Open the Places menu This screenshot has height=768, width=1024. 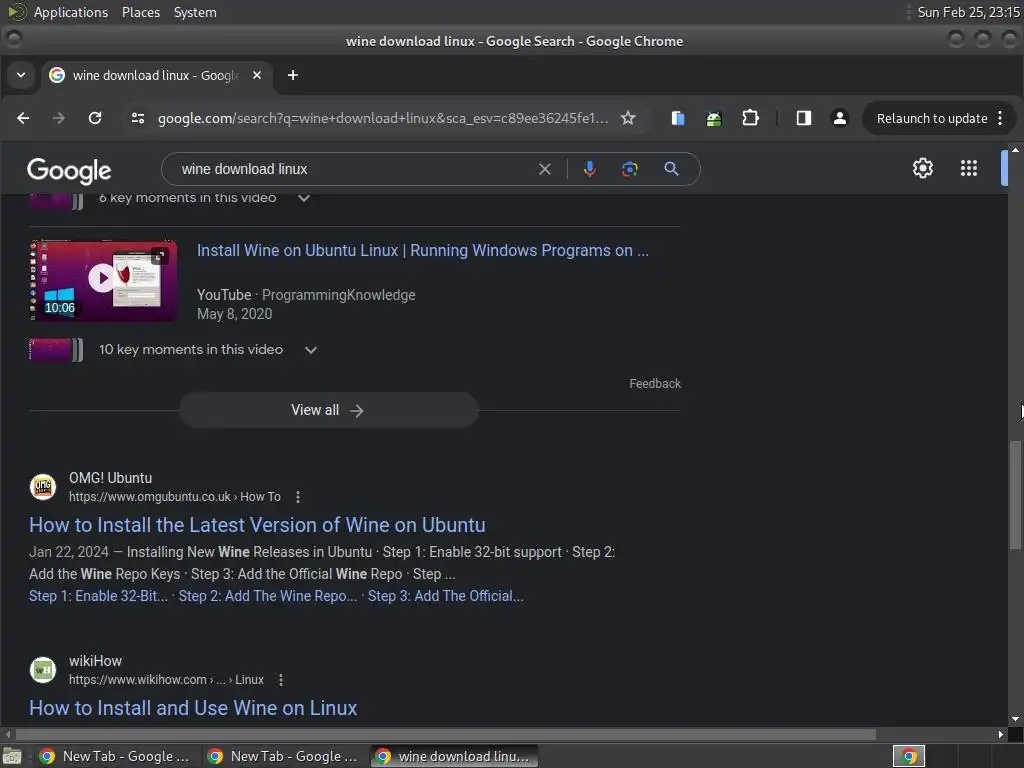(141, 12)
